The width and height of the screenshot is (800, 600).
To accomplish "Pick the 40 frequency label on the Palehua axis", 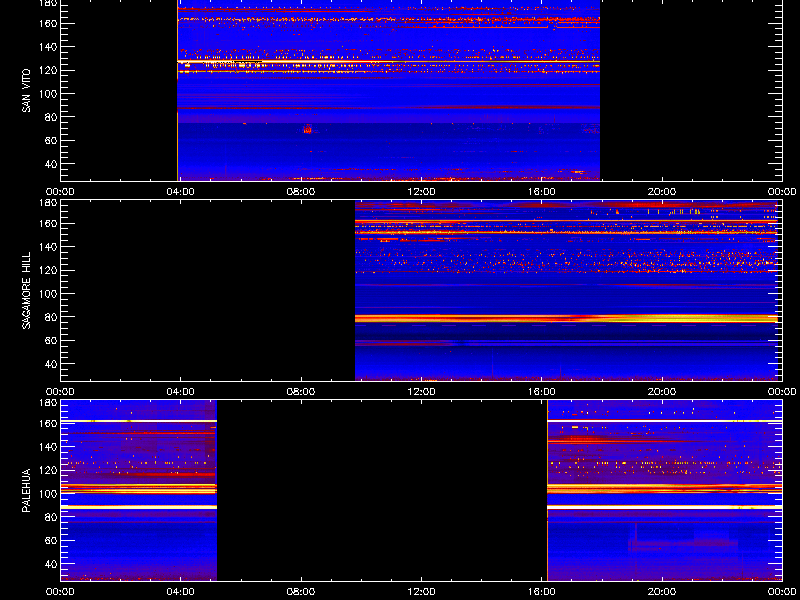I will tap(52, 564).
